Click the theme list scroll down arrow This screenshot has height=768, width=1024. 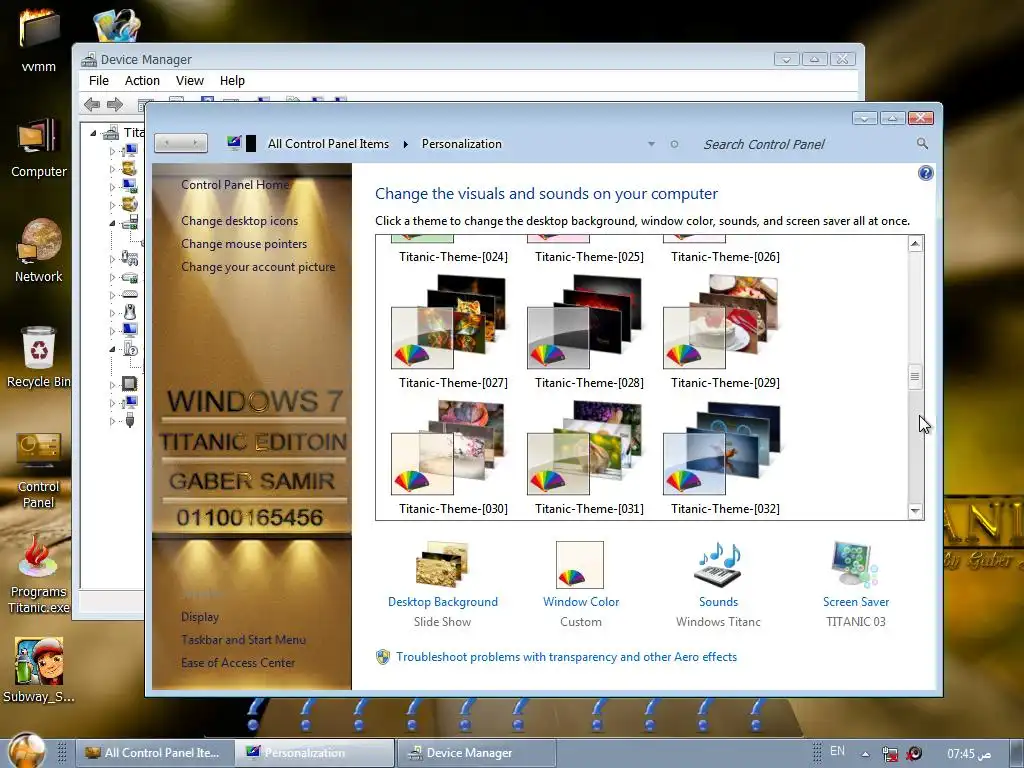[916, 511]
